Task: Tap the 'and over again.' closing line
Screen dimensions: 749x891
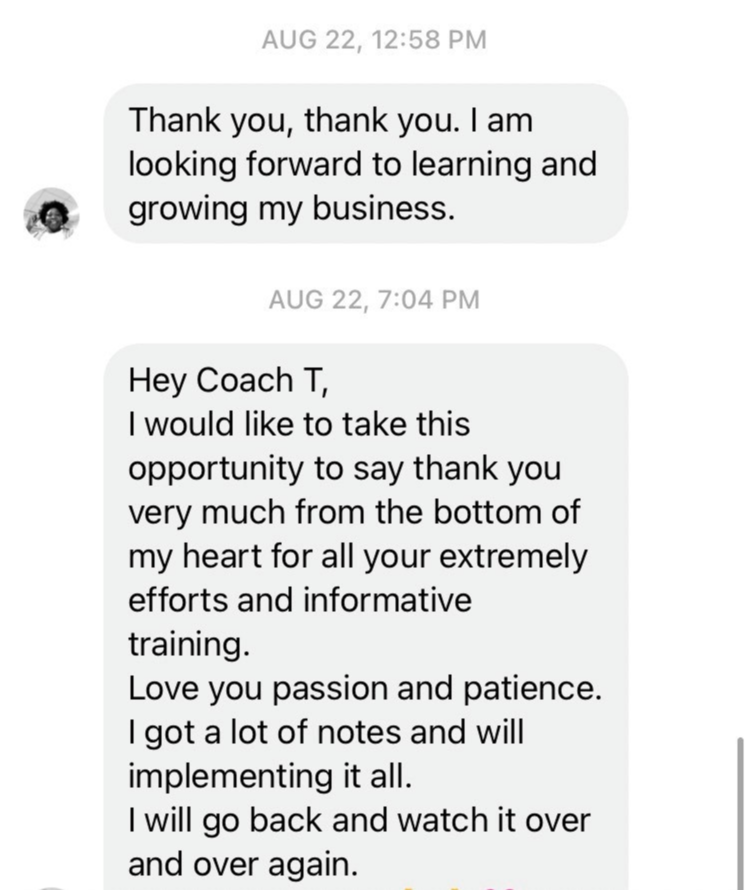Action: click(x=243, y=865)
